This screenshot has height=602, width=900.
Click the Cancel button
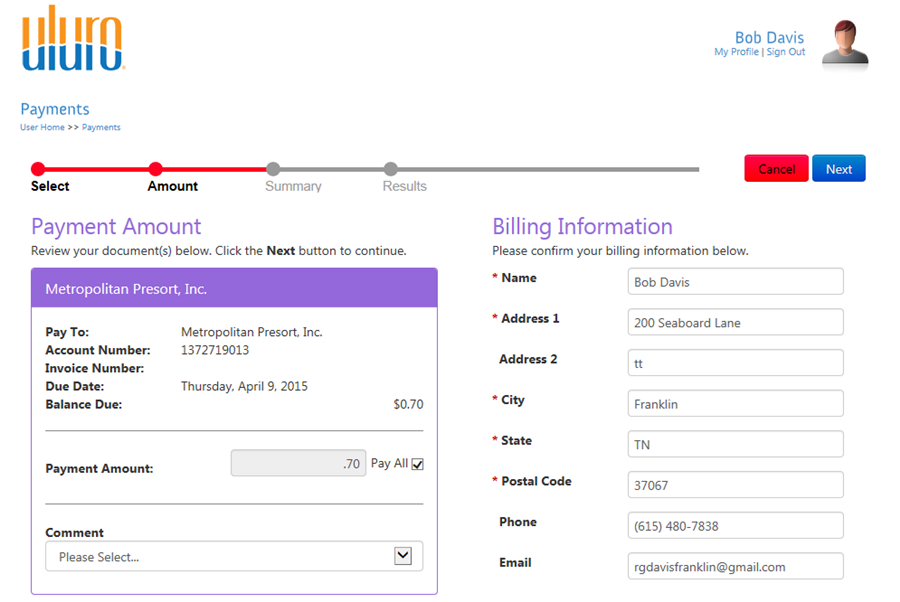(x=776, y=168)
